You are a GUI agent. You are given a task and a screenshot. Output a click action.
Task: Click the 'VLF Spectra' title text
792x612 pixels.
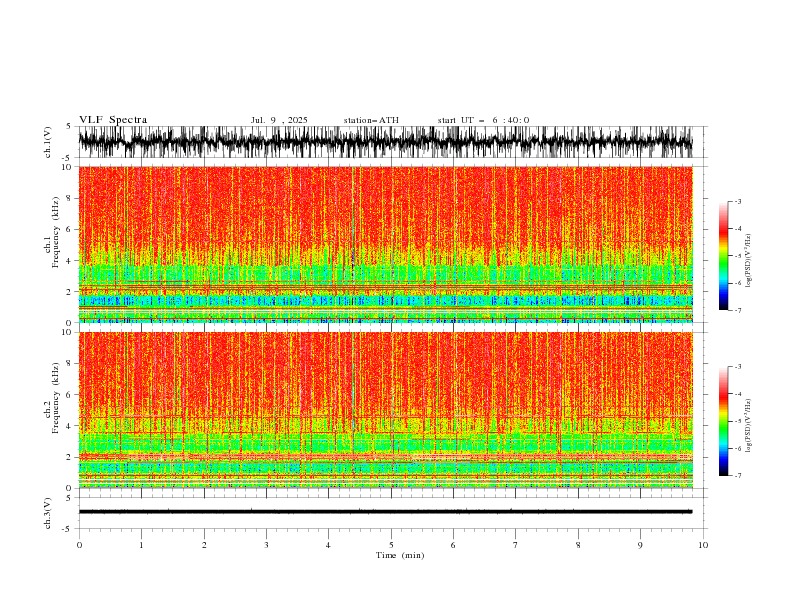113,120
